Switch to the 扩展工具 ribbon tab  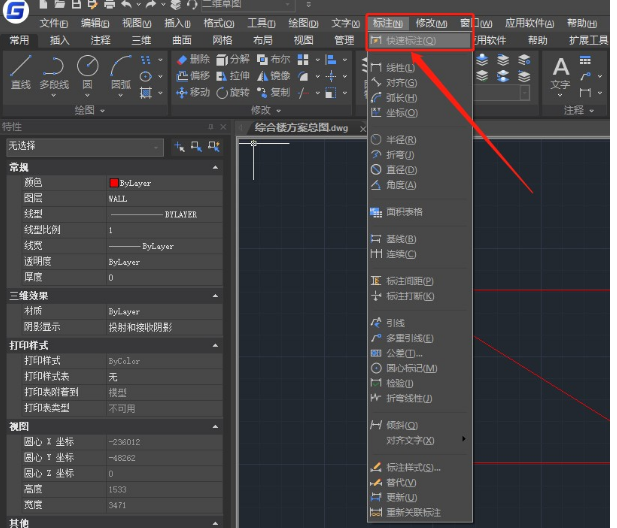tap(589, 40)
